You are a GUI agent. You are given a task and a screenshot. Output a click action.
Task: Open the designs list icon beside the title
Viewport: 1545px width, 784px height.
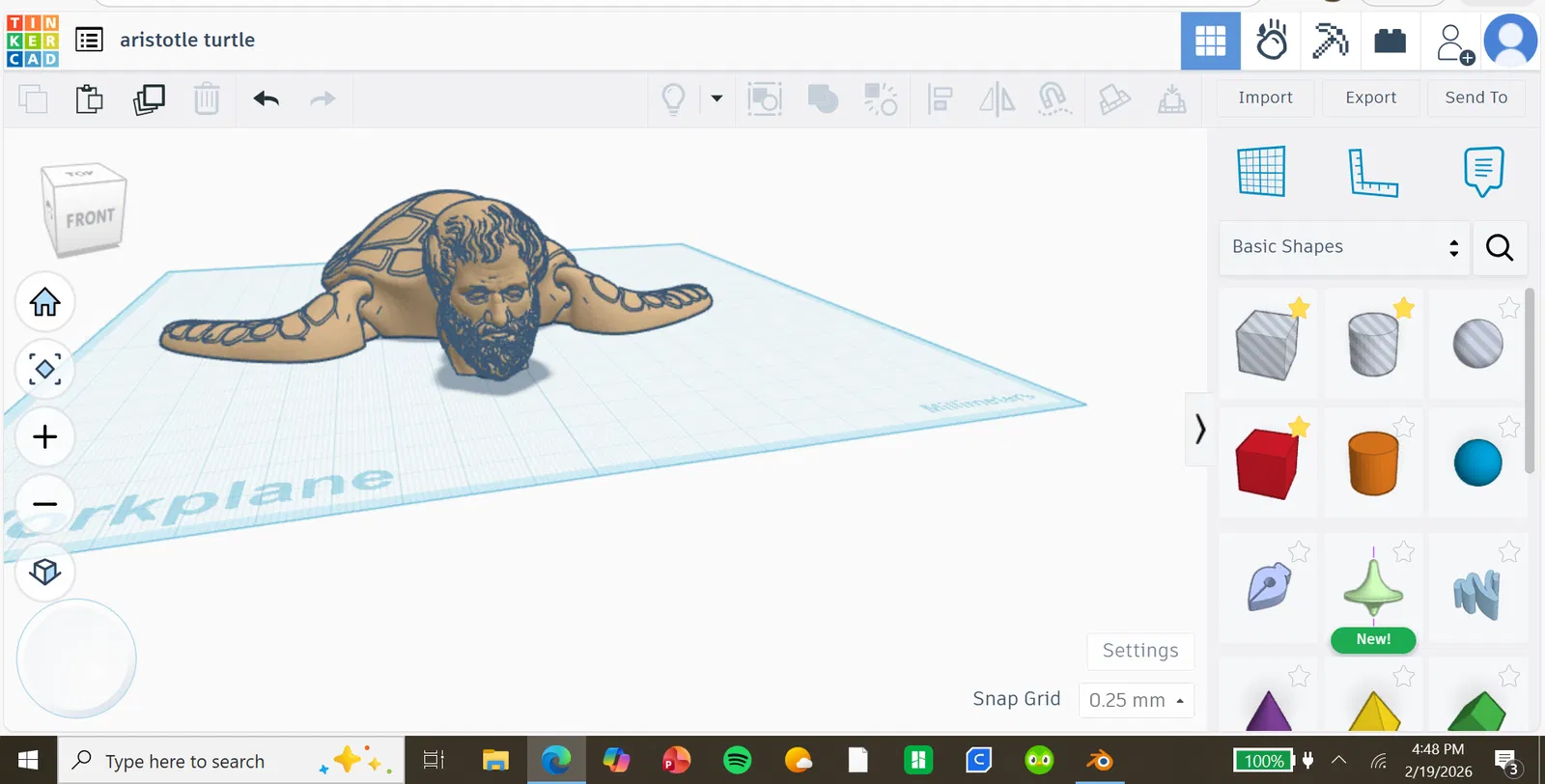point(89,40)
